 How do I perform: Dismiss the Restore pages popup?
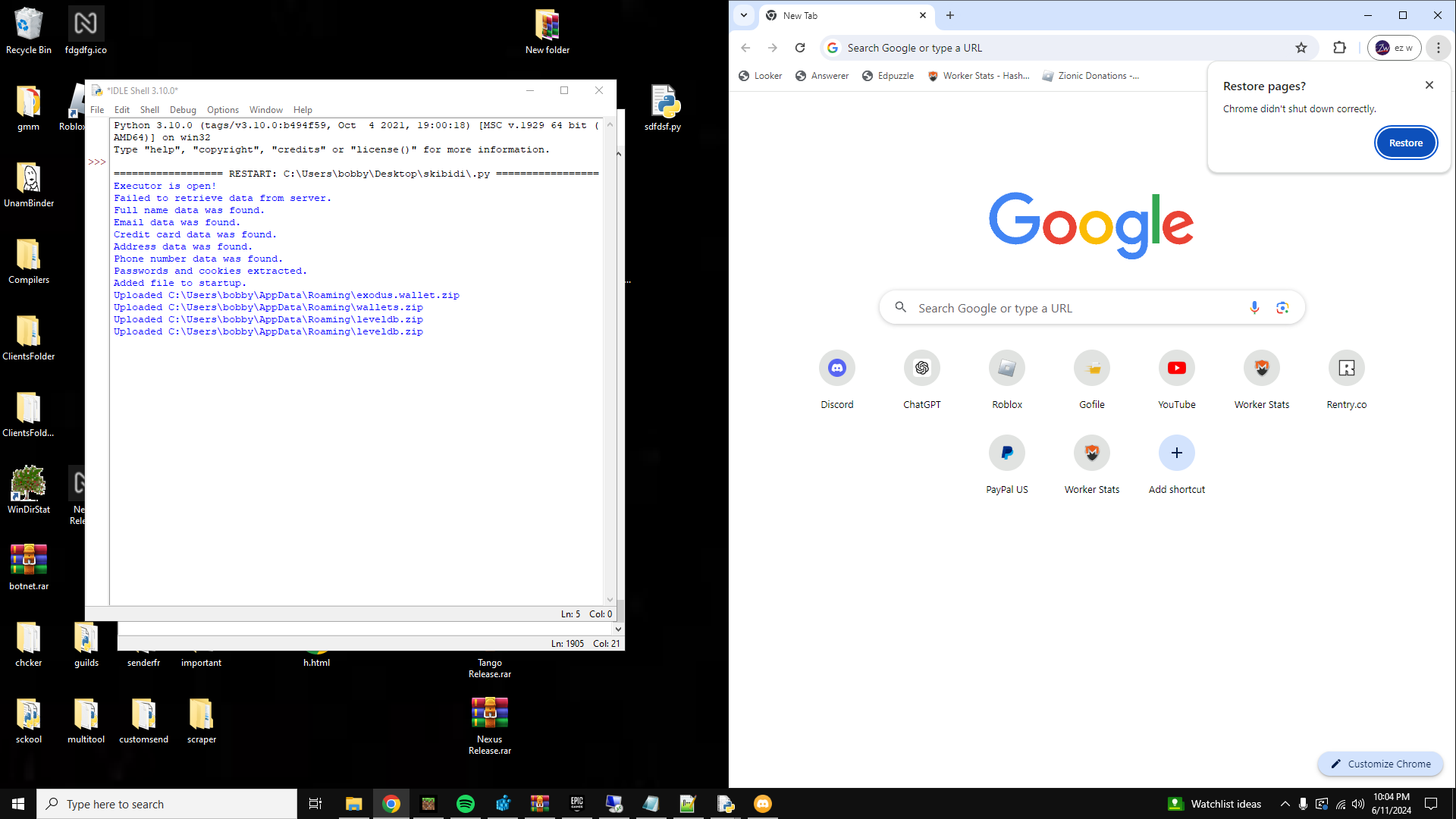(x=1429, y=85)
